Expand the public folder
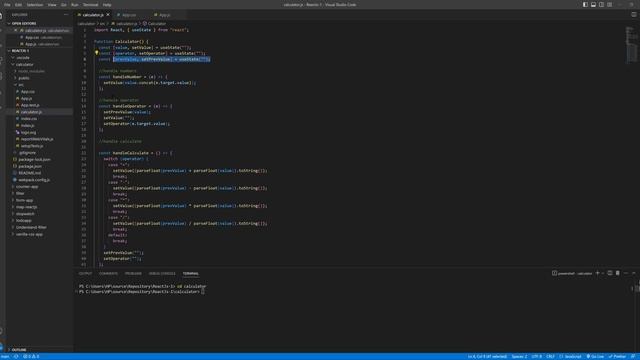This screenshot has width=640, height=360. tap(24, 78)
